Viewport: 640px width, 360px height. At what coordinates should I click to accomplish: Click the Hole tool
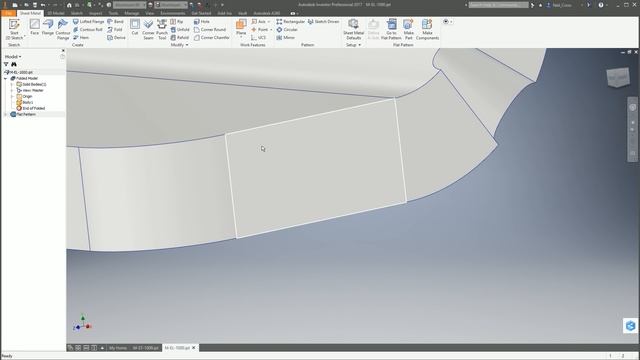[202, 21]
